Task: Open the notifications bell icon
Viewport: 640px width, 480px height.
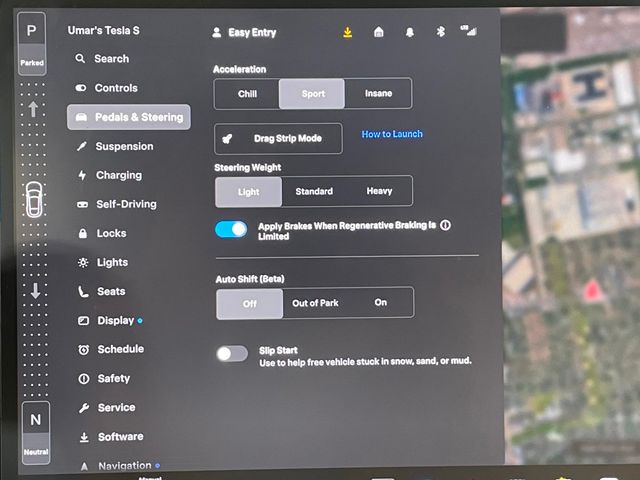Action: (410, 32)
